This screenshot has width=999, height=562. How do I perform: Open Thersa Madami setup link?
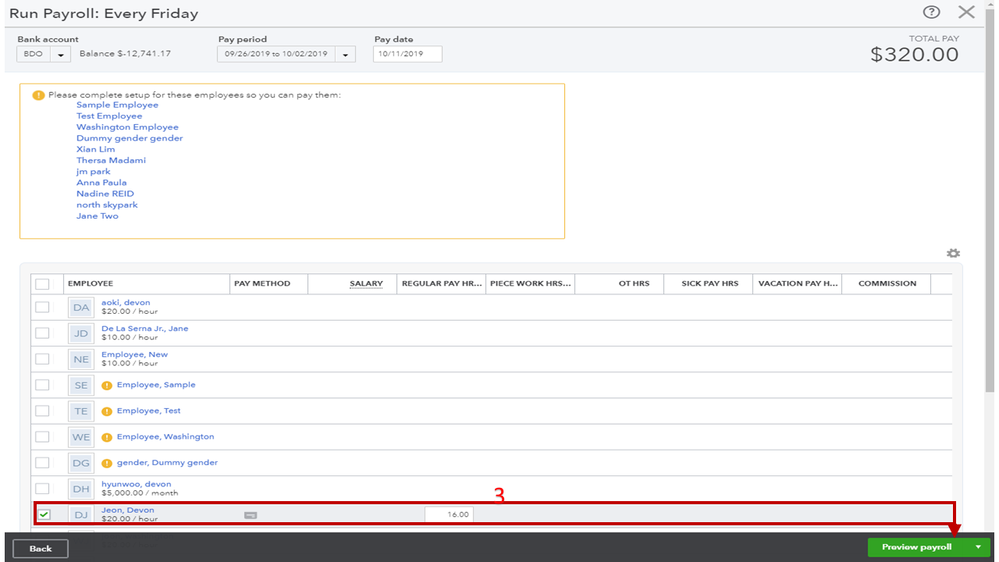click(111, 161)
